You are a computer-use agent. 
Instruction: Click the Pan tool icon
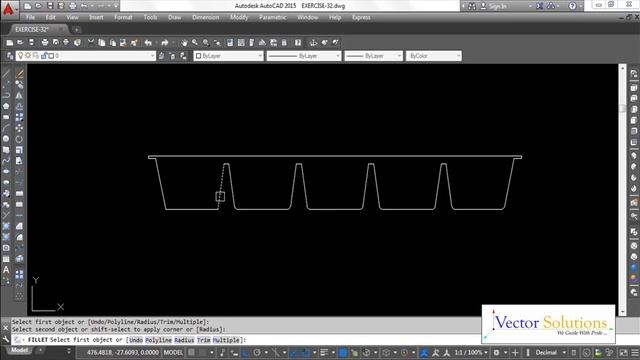click(184, 42)
